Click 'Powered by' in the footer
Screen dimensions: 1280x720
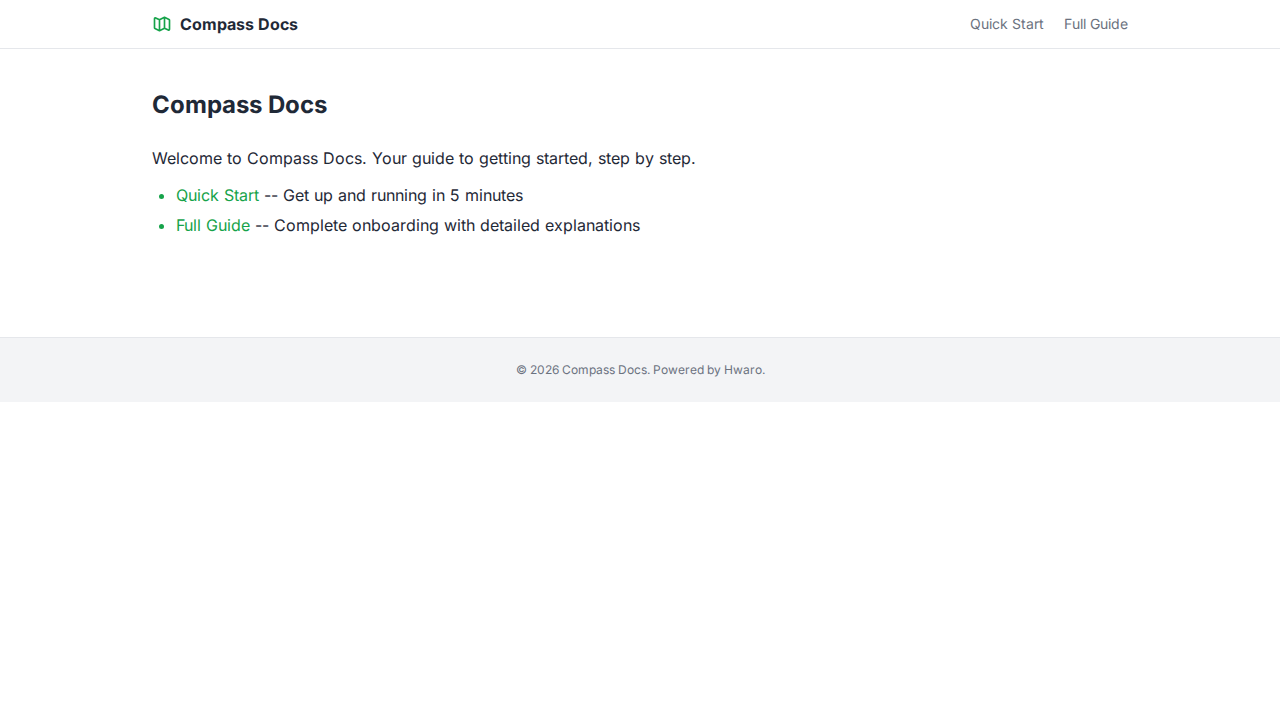coord(686,370)
